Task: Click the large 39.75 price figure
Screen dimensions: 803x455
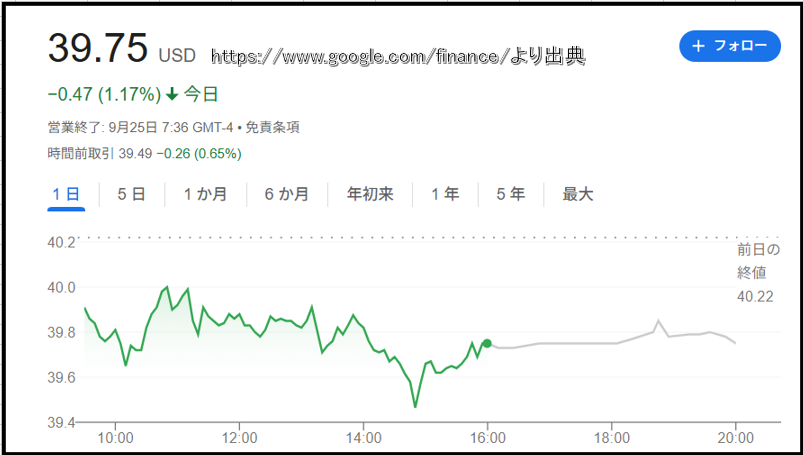Action: point(98,47)
